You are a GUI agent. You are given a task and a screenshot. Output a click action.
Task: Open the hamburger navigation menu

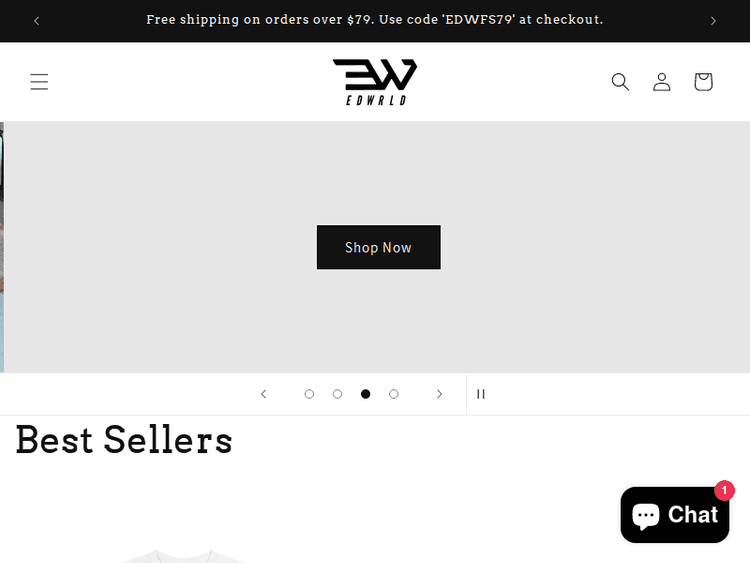pyautogui.click(x=39, y=82)
